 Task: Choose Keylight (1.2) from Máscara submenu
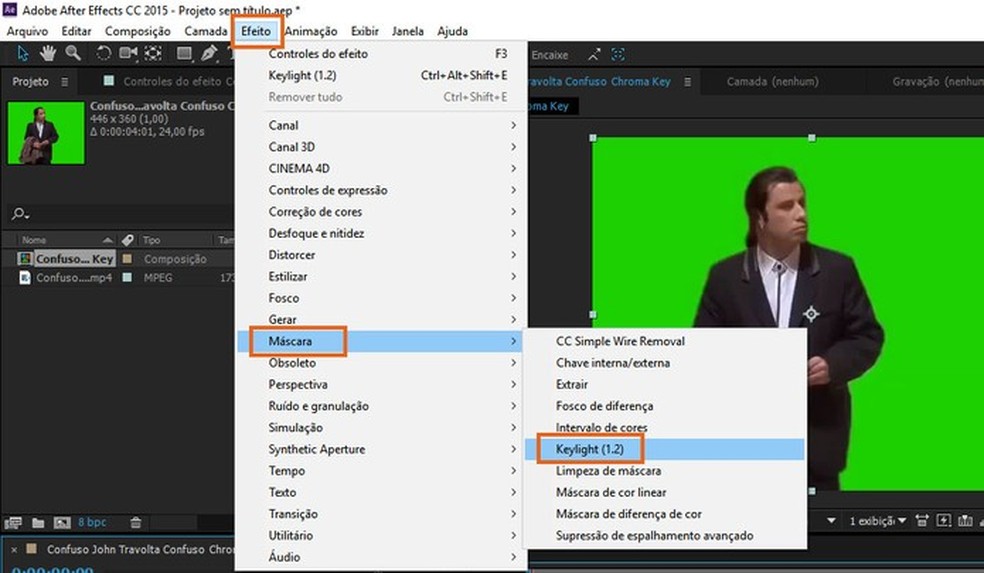pos(588,449)
